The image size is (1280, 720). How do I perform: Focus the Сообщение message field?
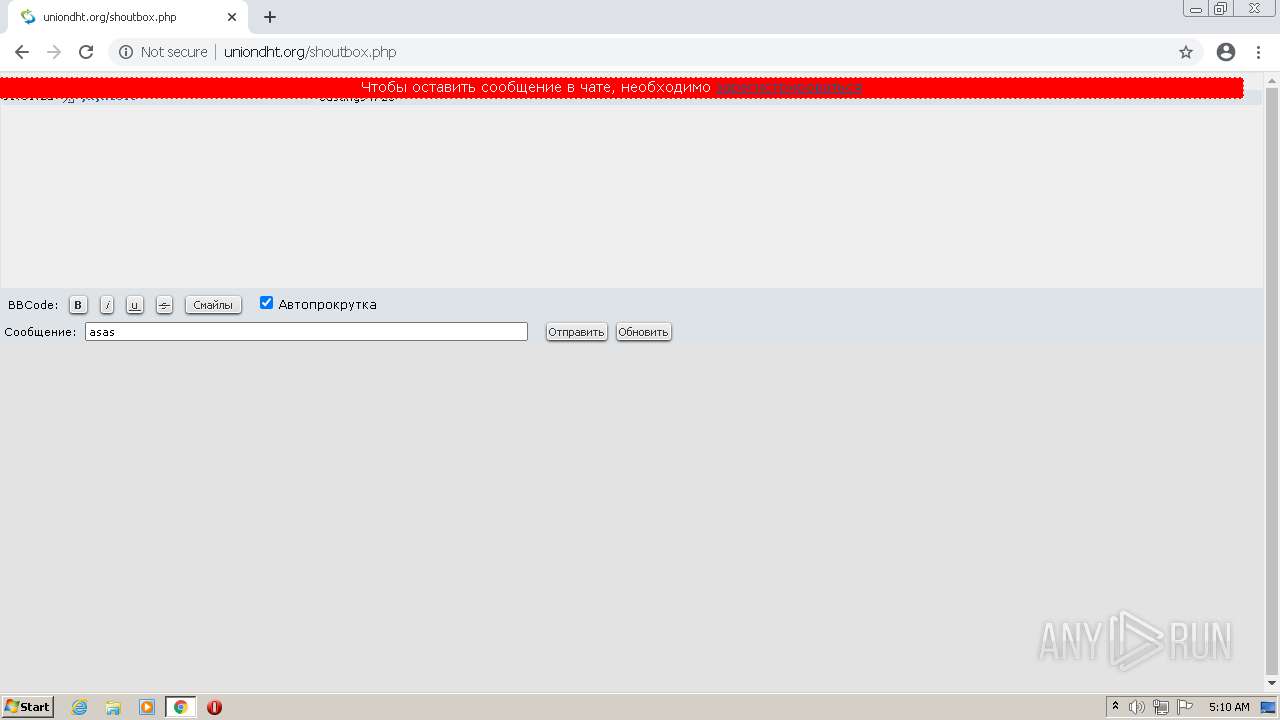(306, 332)
